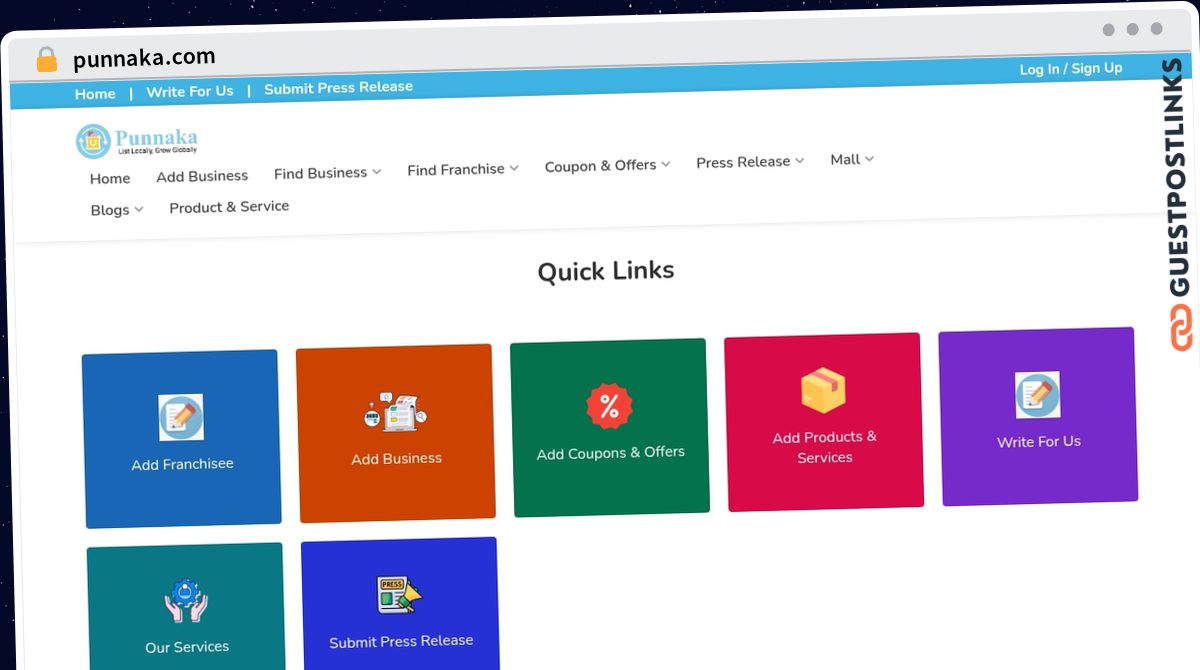The width and height of the screenshot is (1200, 670).
Task: Click the Mall menu label
Action: (x=845, y=159)
